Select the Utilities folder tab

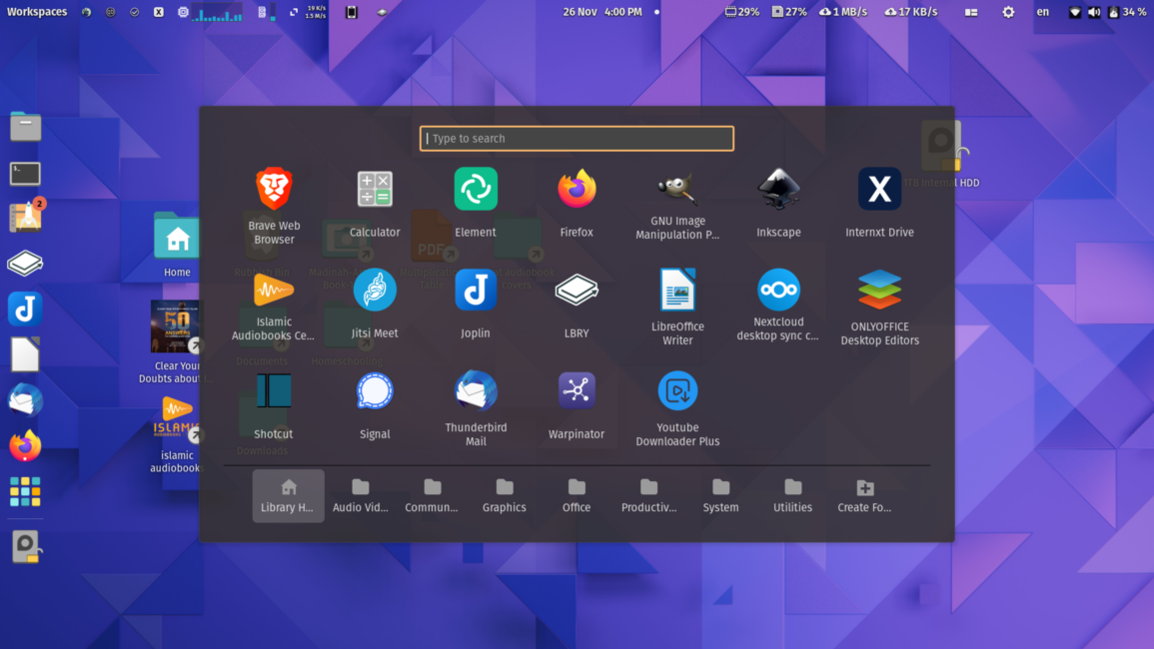792,496
